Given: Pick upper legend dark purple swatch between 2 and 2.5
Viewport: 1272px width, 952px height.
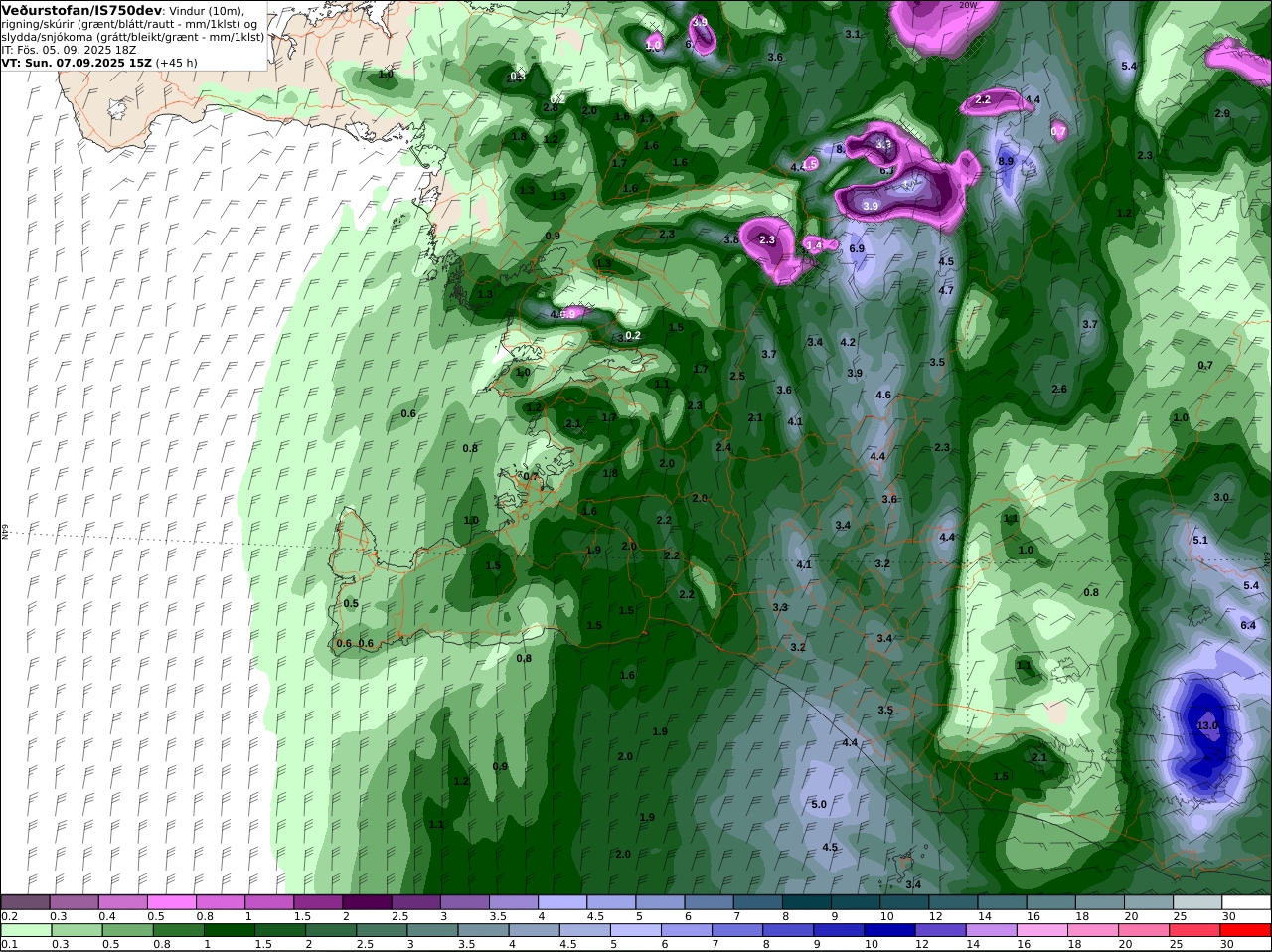Looking at the screenshot, I should point(368,901).
